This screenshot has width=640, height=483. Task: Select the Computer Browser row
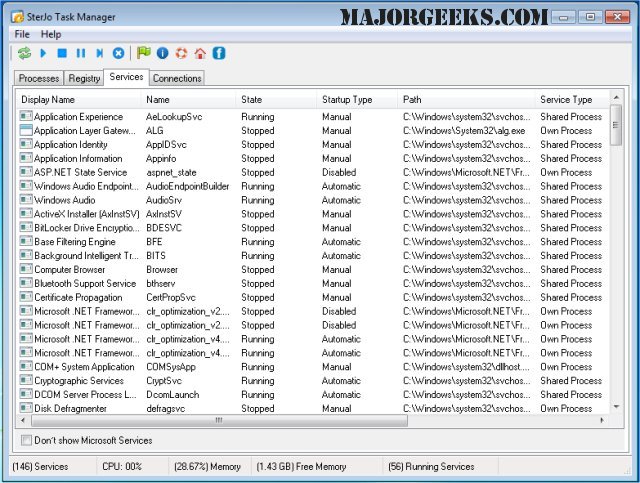coord(313,269)
